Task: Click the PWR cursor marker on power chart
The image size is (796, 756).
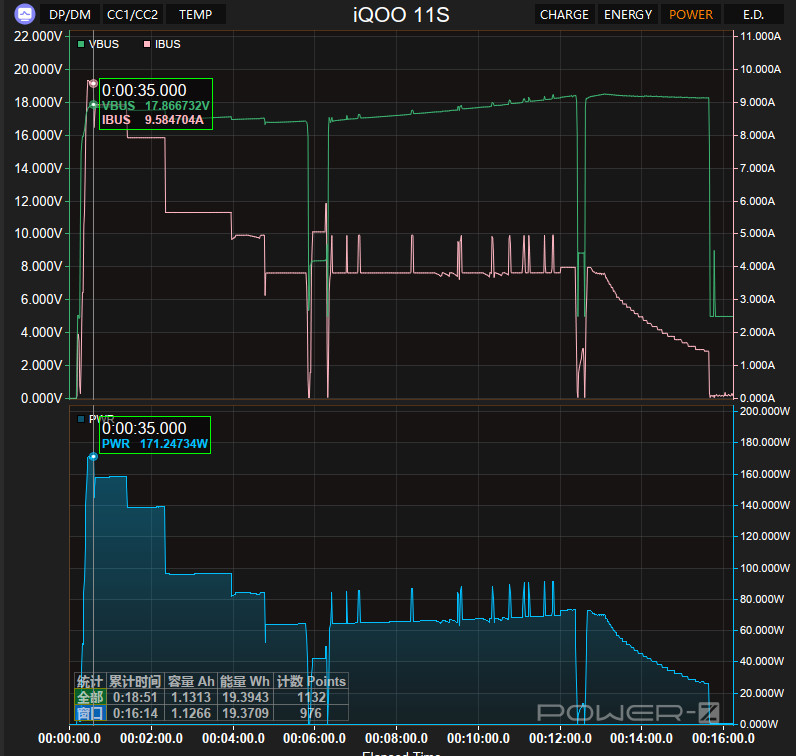Action: tap(93, 457)
